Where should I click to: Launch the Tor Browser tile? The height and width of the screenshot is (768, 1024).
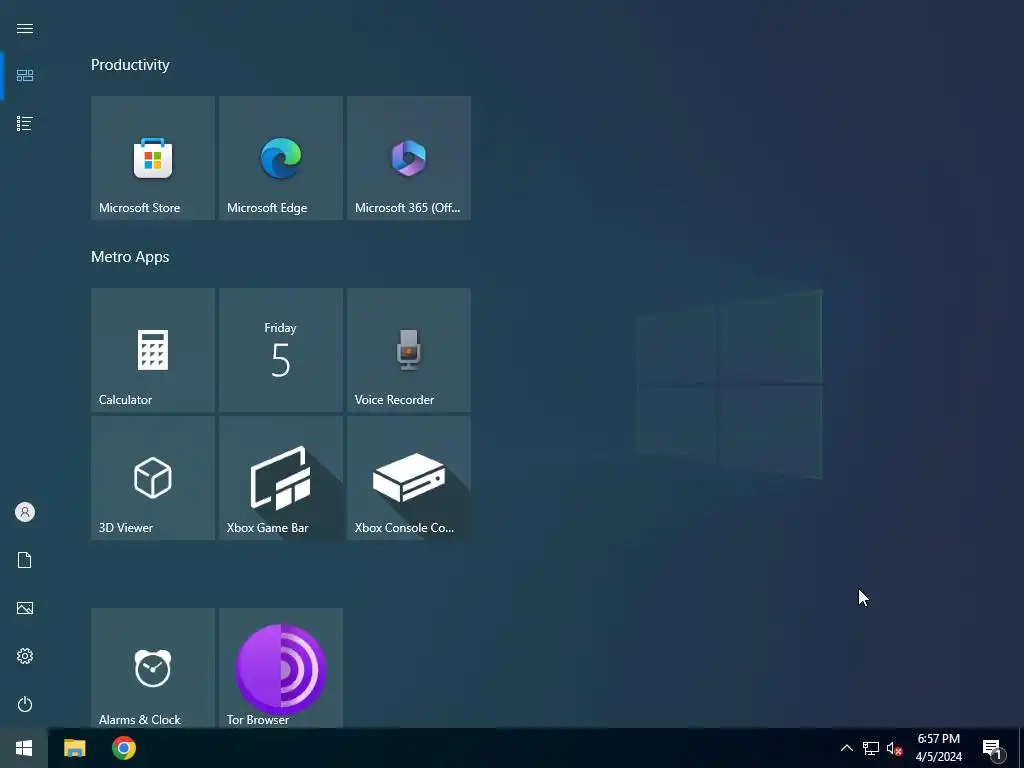[x=281, y=668]
